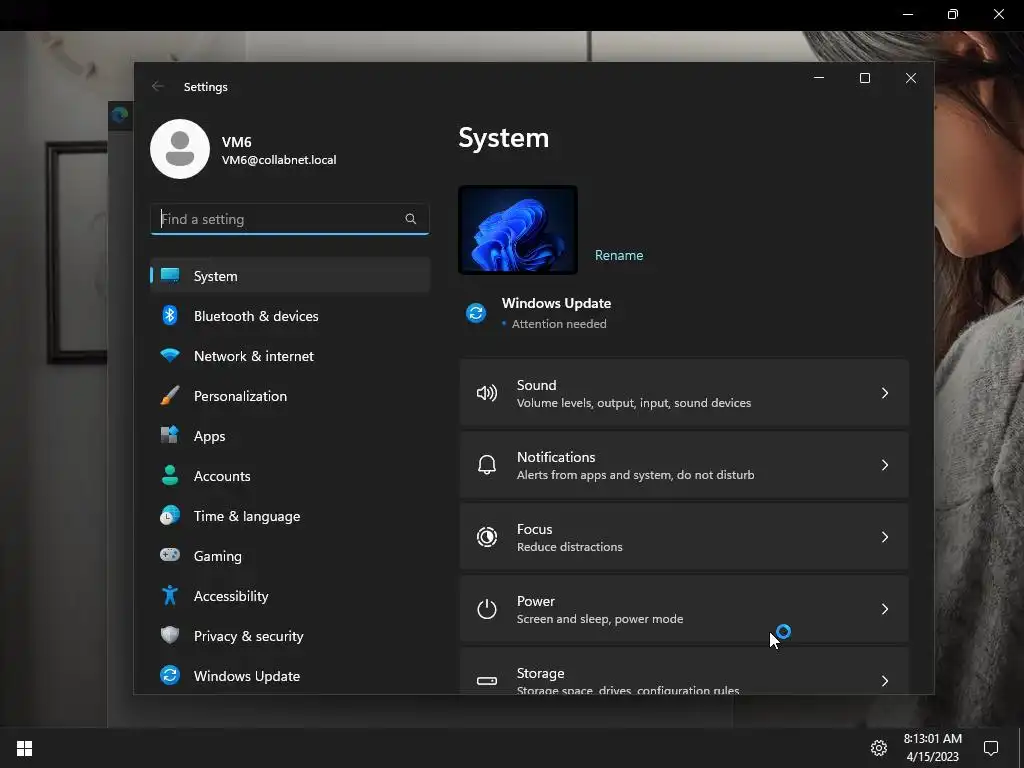The image size is (1024, 768).
Task: Go back with the Settings arrow
Action: click(x=157, y=86)
